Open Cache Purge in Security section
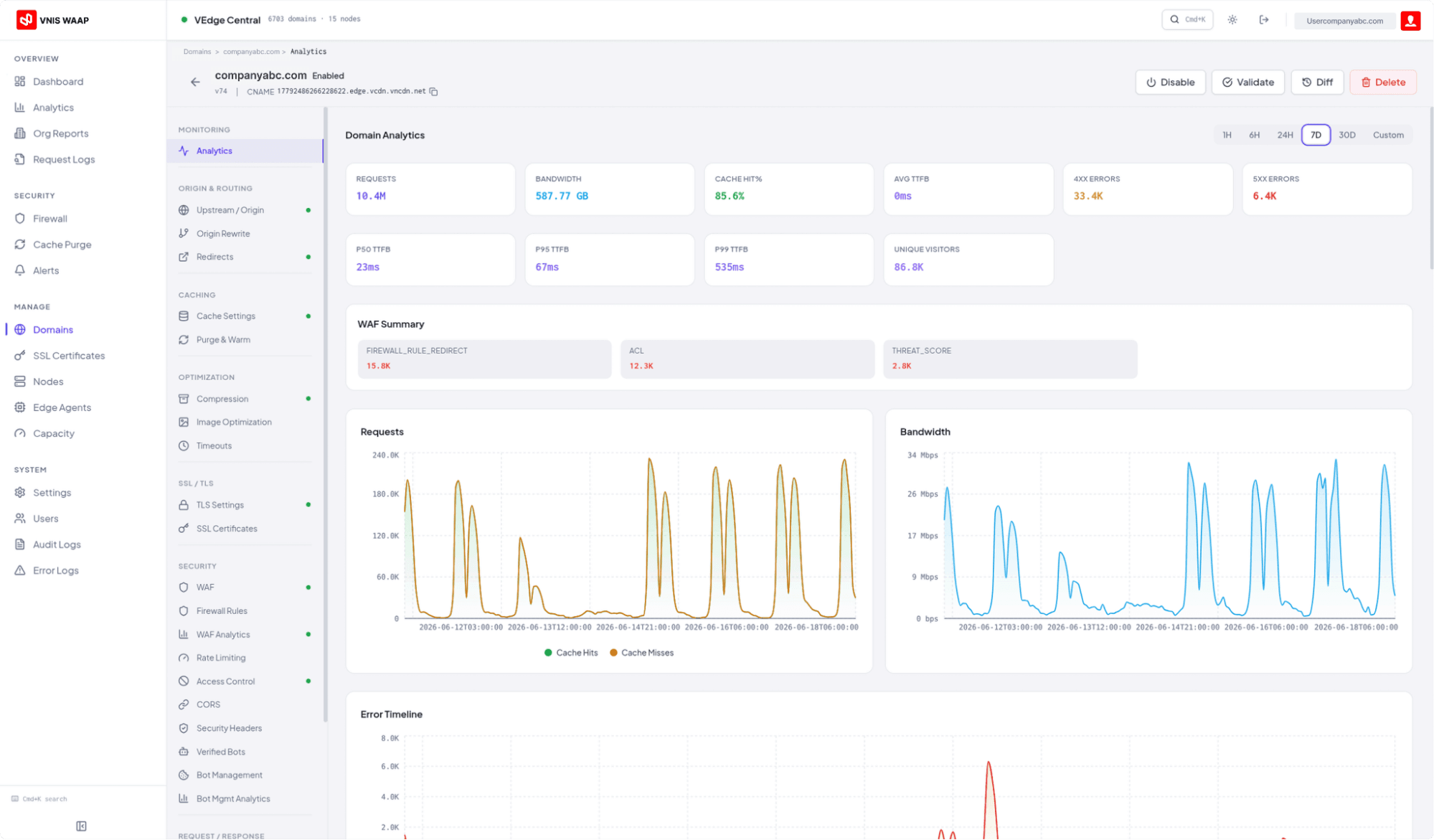The height and width of the screenshot is (840, 1434). tap(62, 245)
